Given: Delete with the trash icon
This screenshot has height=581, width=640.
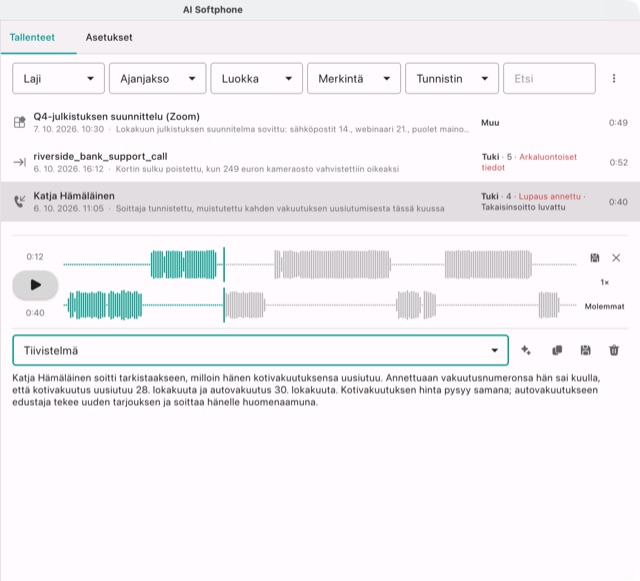Looking at the screenshot, I should coord(614,350).
